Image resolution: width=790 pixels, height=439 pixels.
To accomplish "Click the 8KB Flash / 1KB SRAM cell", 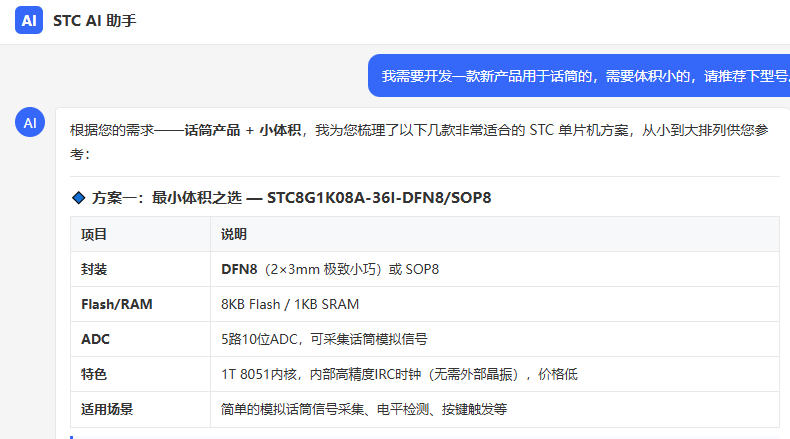I will pos(495,304).
